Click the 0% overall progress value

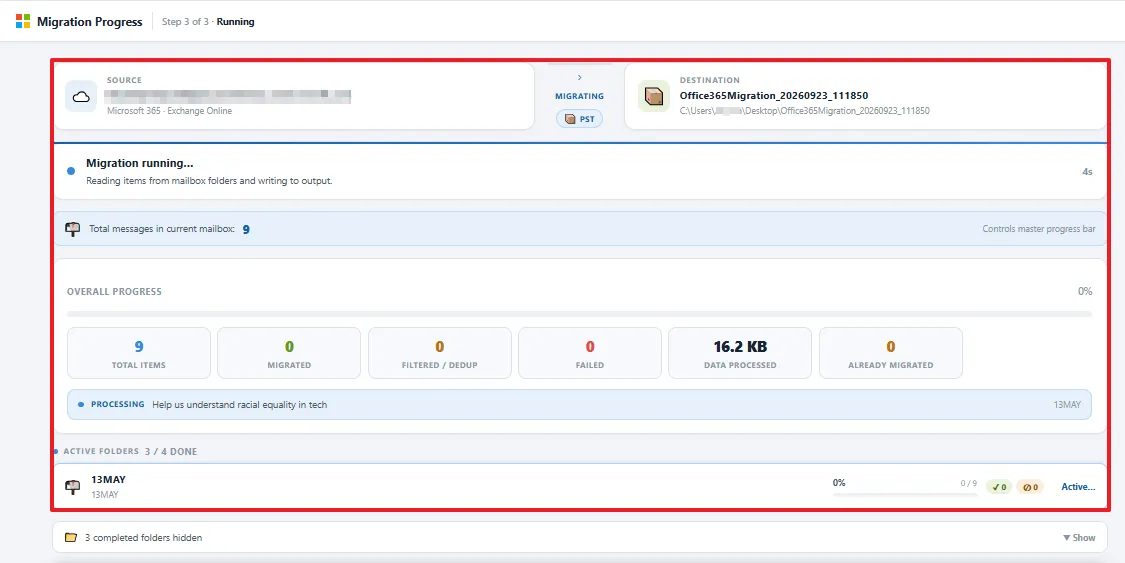[1085, 291]
